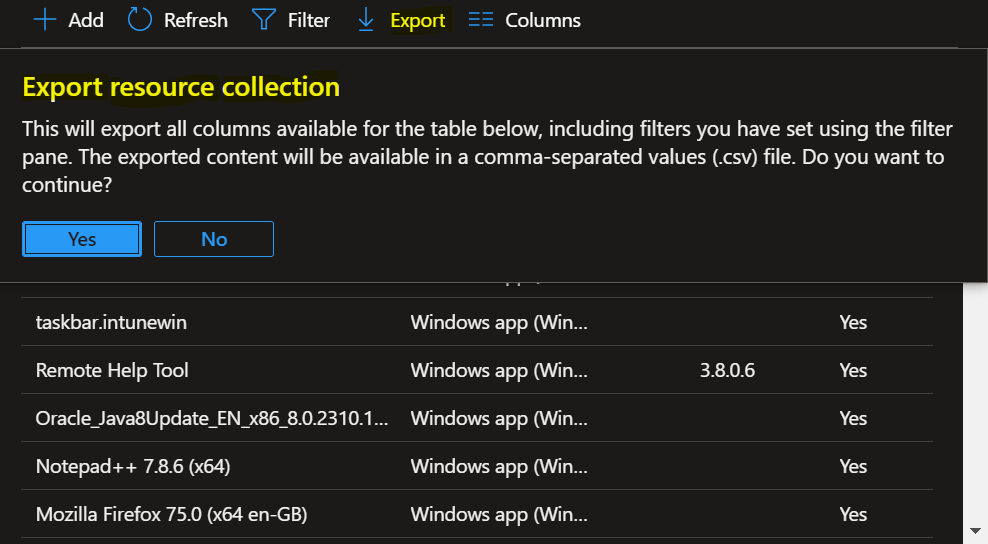
Task: Click Yes cell in taskbar.intunewin row
Action: (853, 322)
